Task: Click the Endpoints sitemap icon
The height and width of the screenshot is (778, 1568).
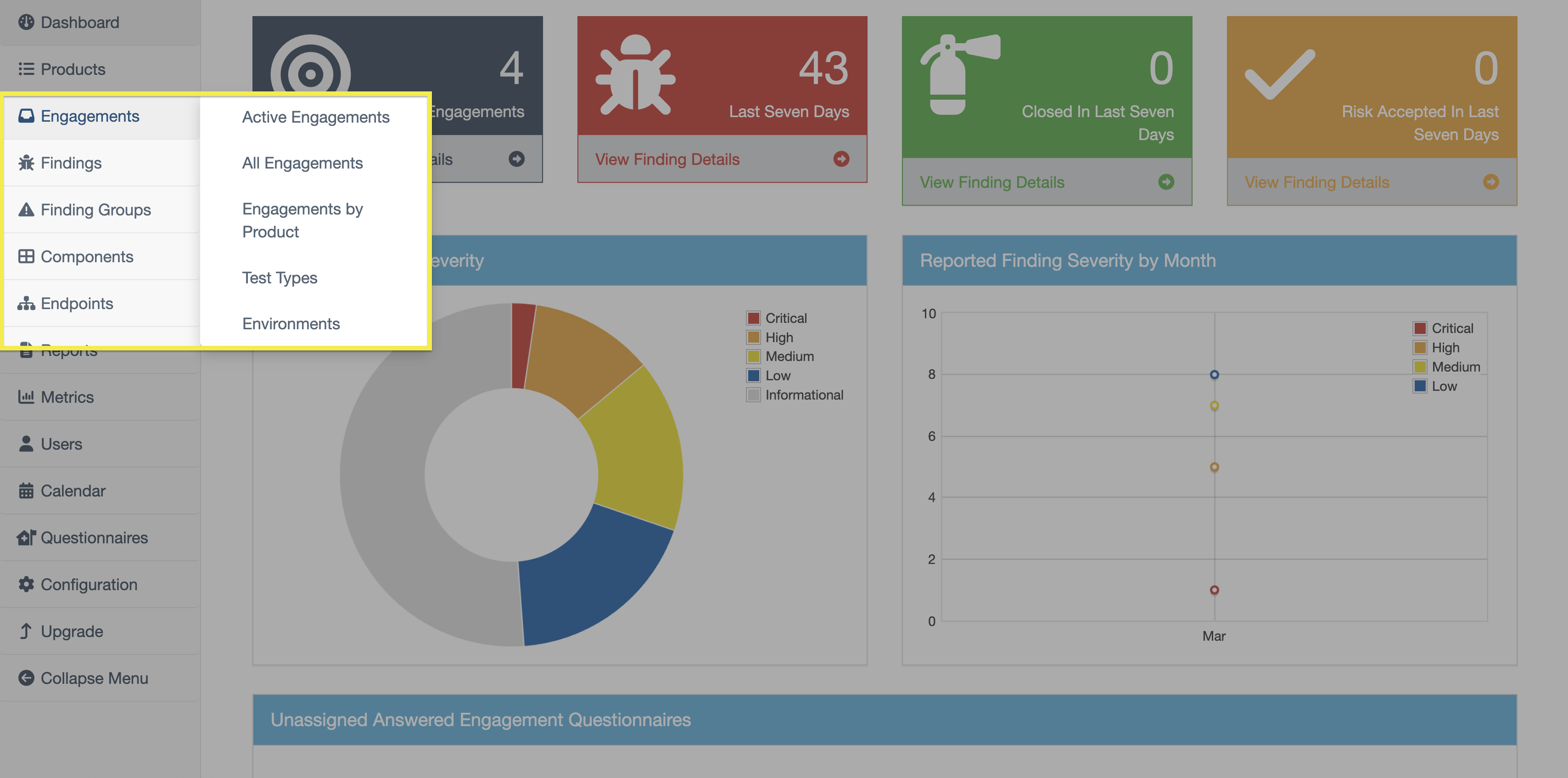Action: [26, 304]
